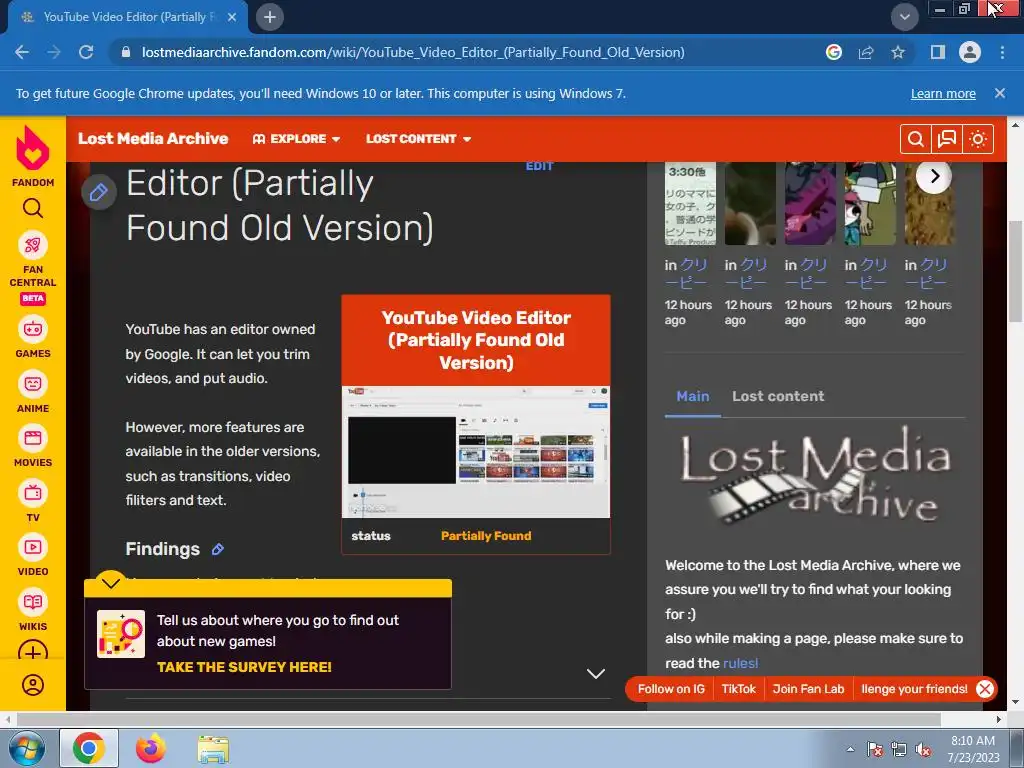The width and height of the screenshot is (1024, 768).
Task: Toggle light theme with the sun icon
Action: click(978, 138)
